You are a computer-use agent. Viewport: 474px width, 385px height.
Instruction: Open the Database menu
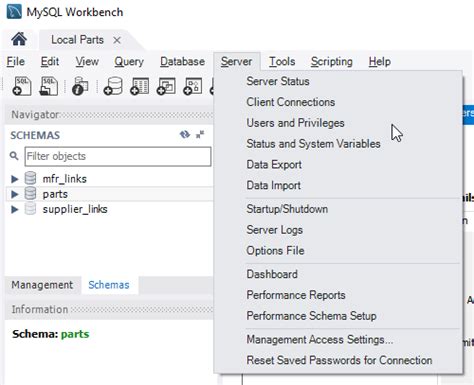(x=182, y=62)
